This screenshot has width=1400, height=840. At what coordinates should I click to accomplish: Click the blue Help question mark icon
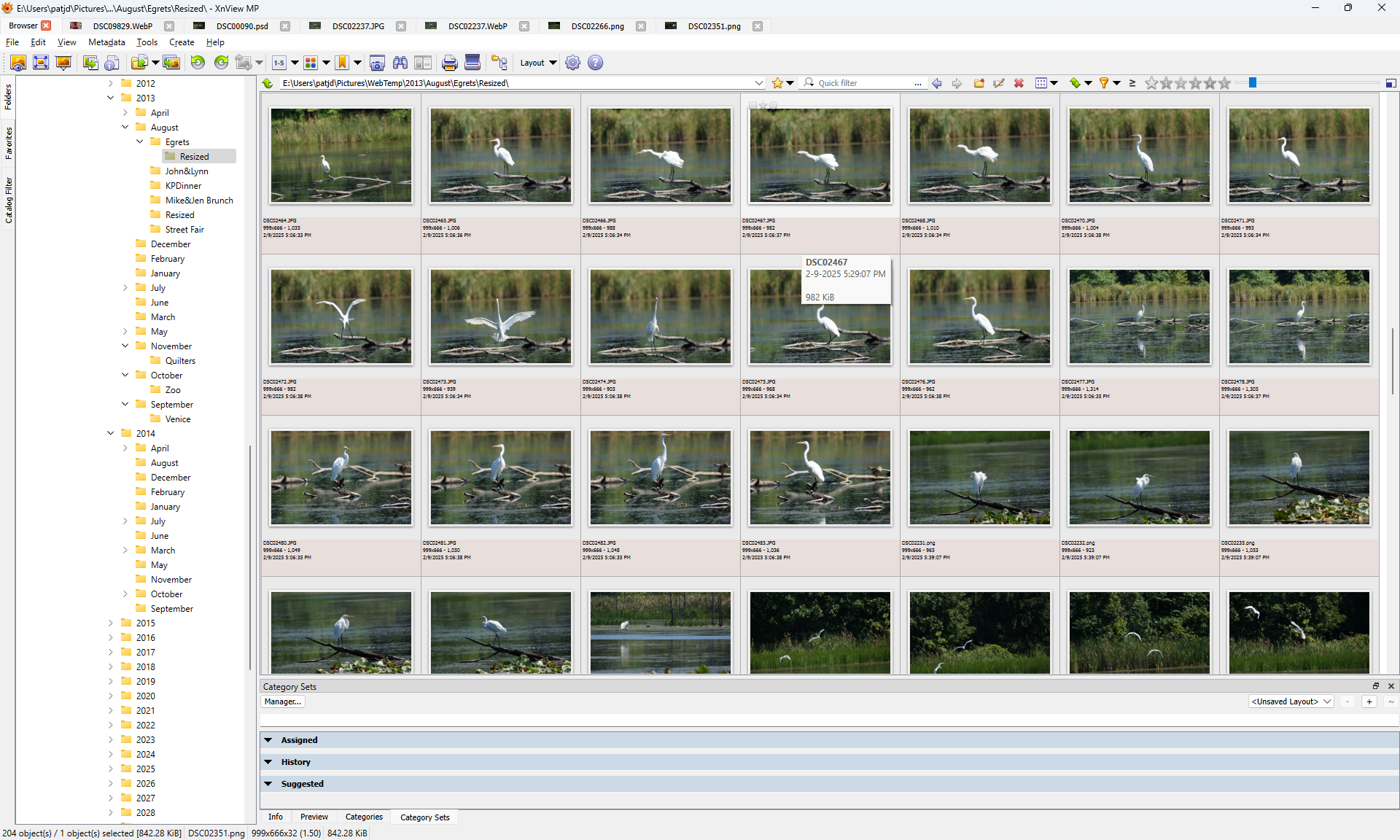[x=596, y=63]
